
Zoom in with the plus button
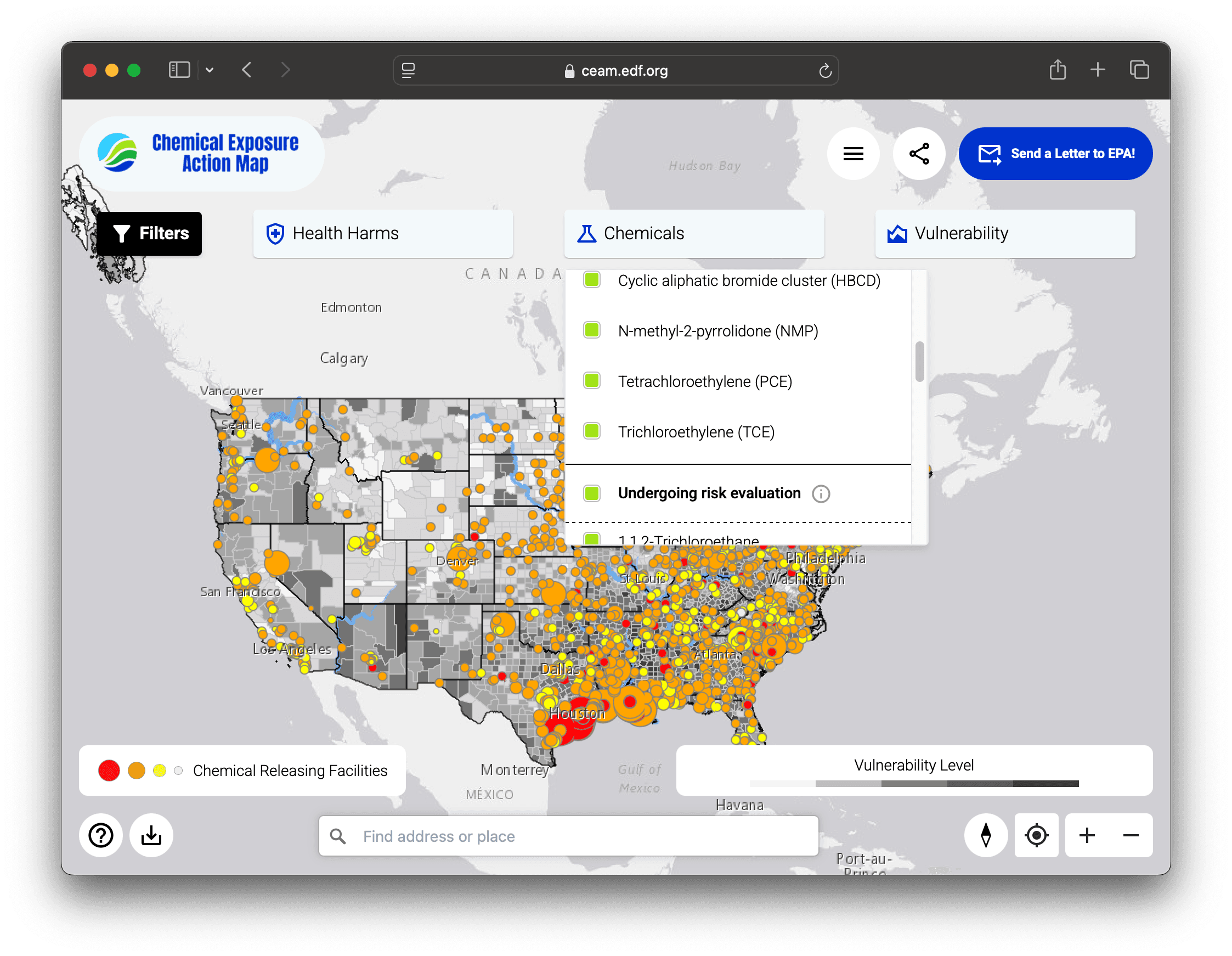pyautogui.click(x=1087, y=835)
